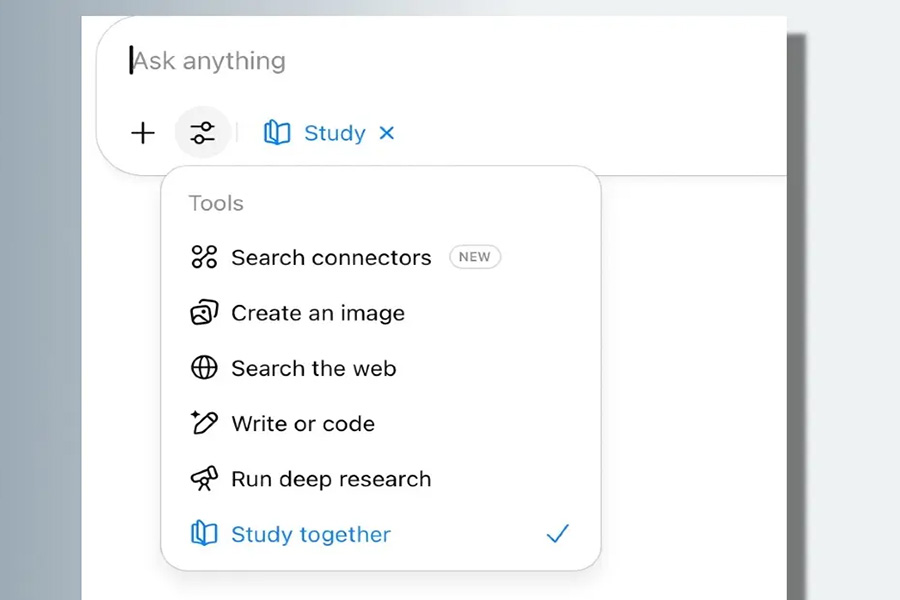Click the globe icon for web search
The height and width of the screenshot is (600, 900).
tap(204, 368)
